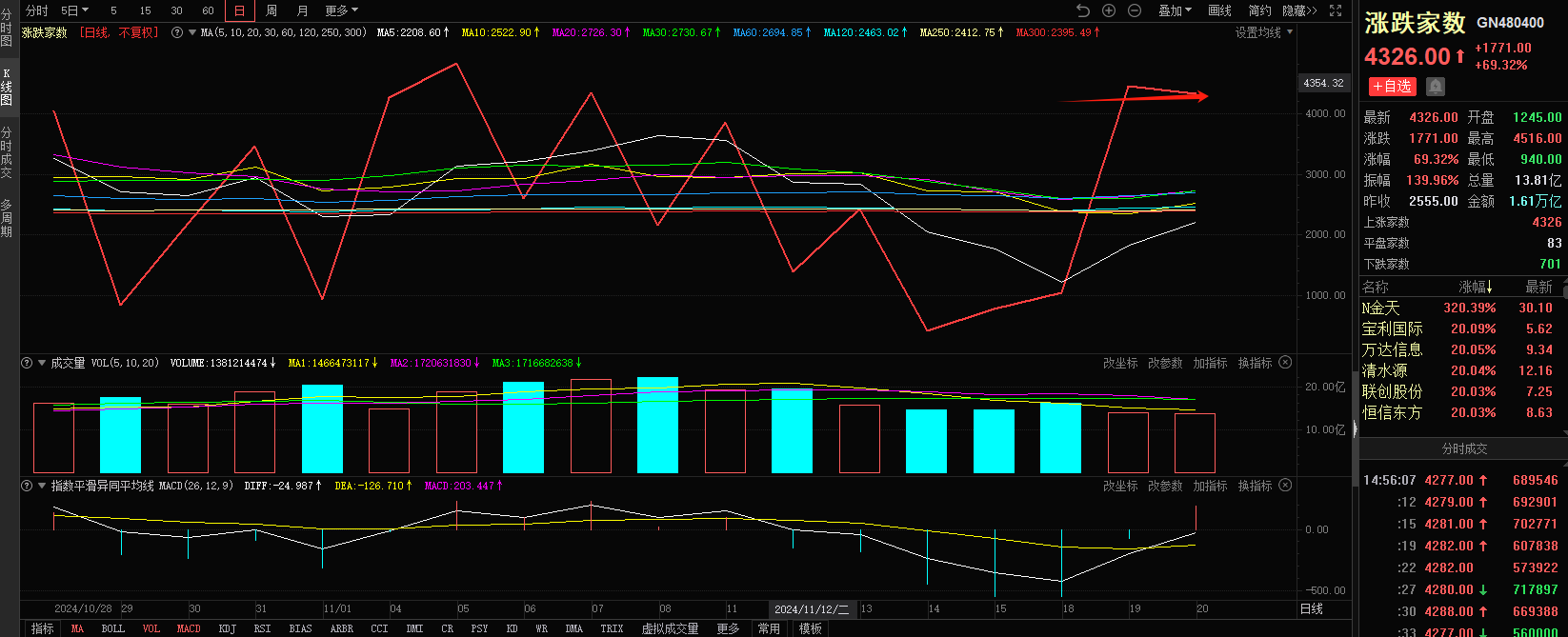Close the 成交量 volume sub-panel
Image resolution: width=1568 pixels, height=637 pixels.
[1285, 363]
